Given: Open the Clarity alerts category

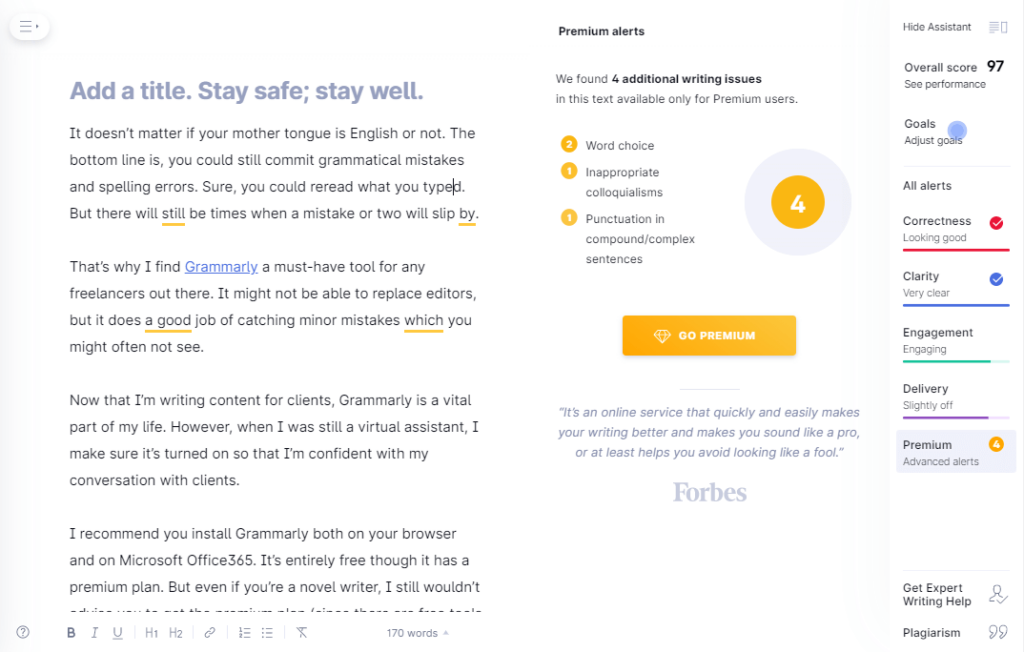Looking at the screenshot, I should click(x=955, y=285).
